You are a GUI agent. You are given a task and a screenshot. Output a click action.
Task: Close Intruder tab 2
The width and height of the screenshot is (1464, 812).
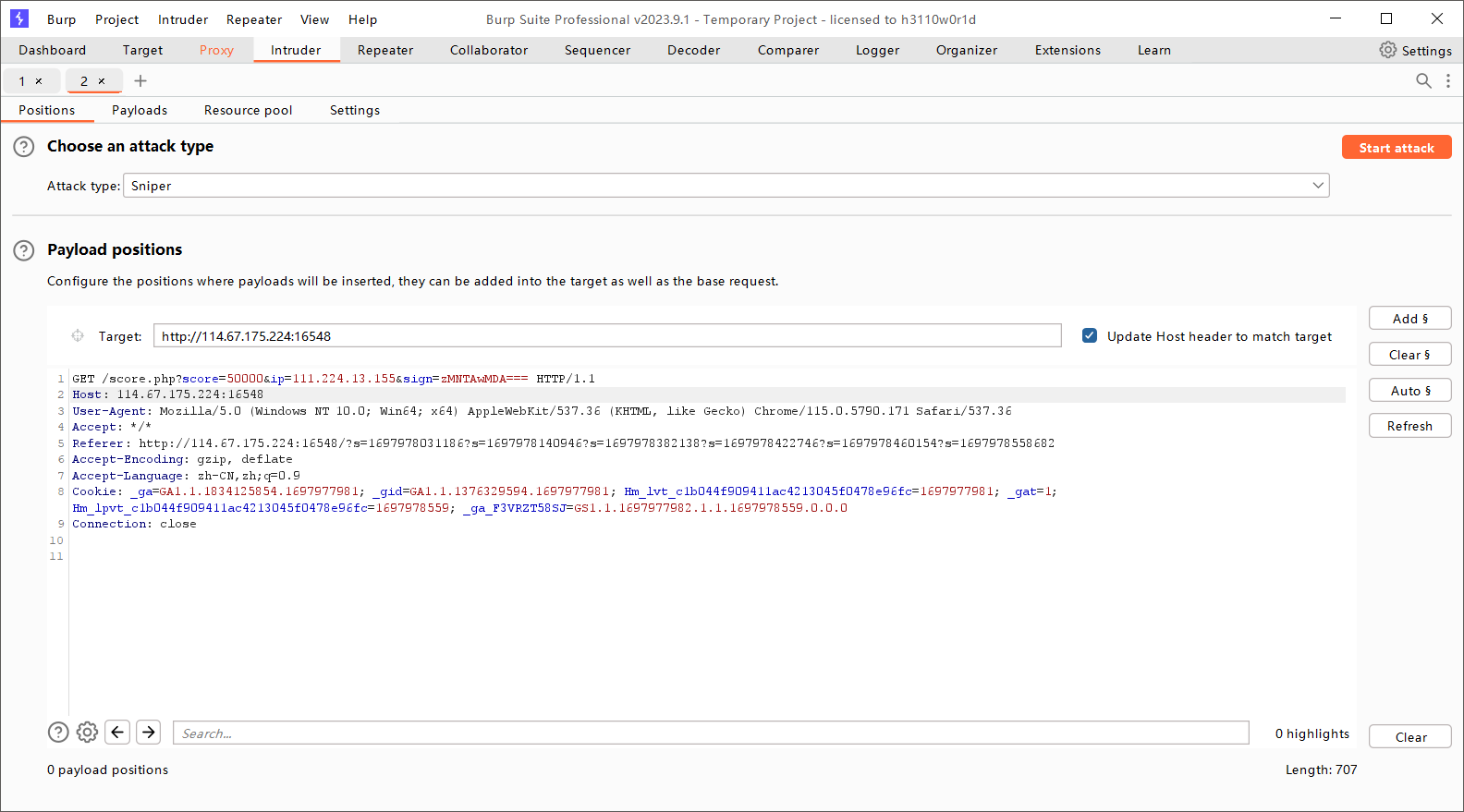(102, 81)
